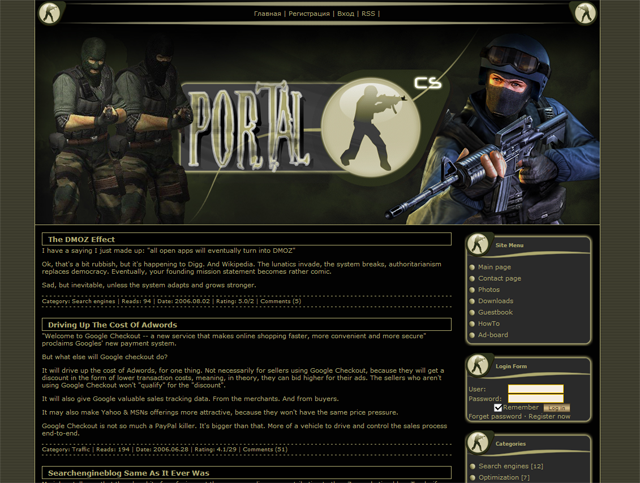Click the Categories soldier badge icon
Screen dimensions: 640x483
478,442
